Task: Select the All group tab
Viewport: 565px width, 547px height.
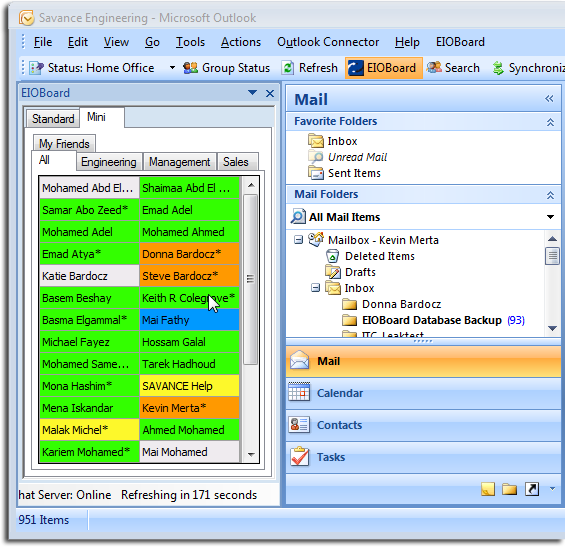Action: [54, 160]
